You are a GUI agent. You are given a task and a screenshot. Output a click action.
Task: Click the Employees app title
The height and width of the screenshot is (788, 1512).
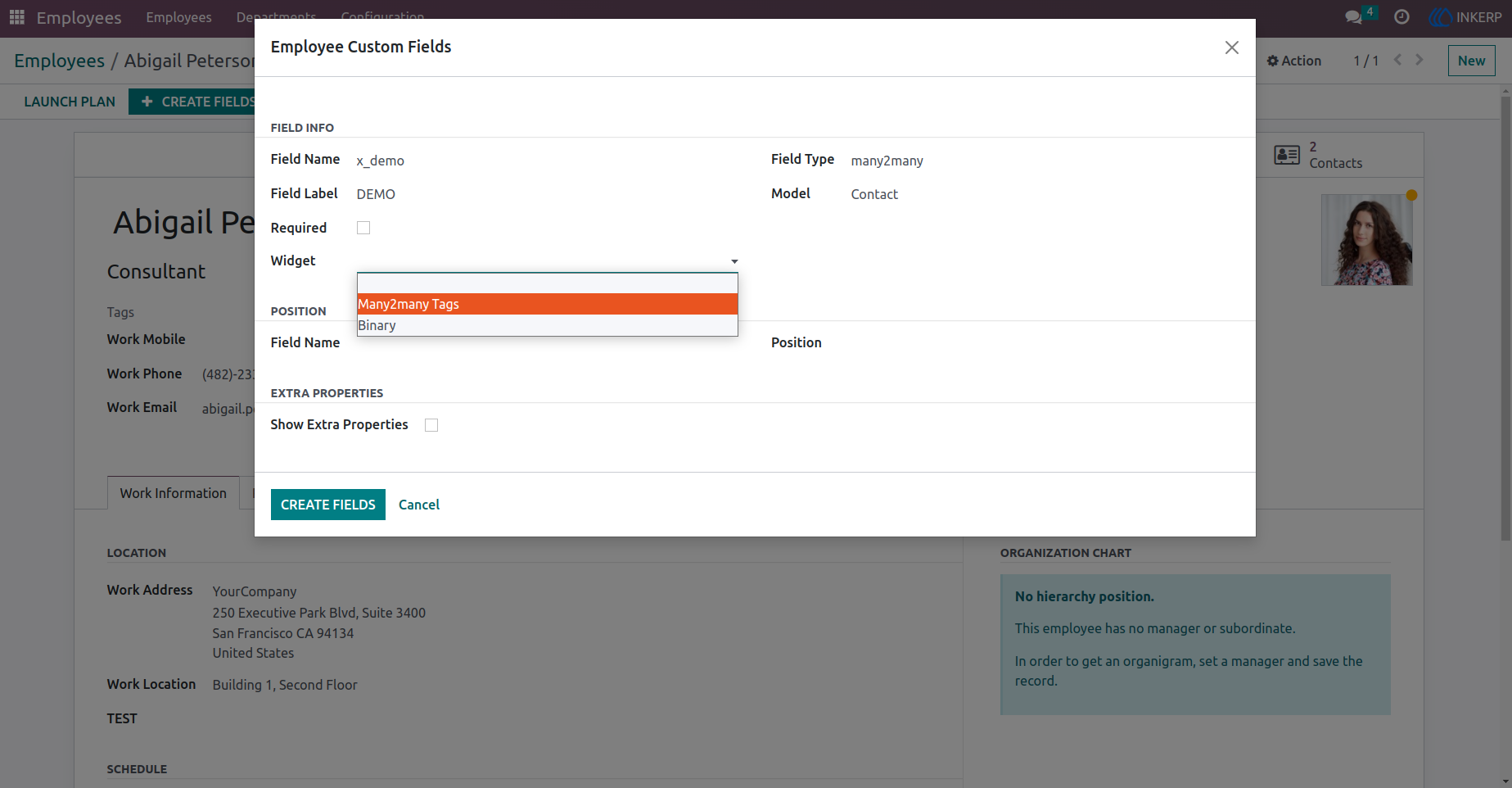pyautogui.click(x=79, y=17)
